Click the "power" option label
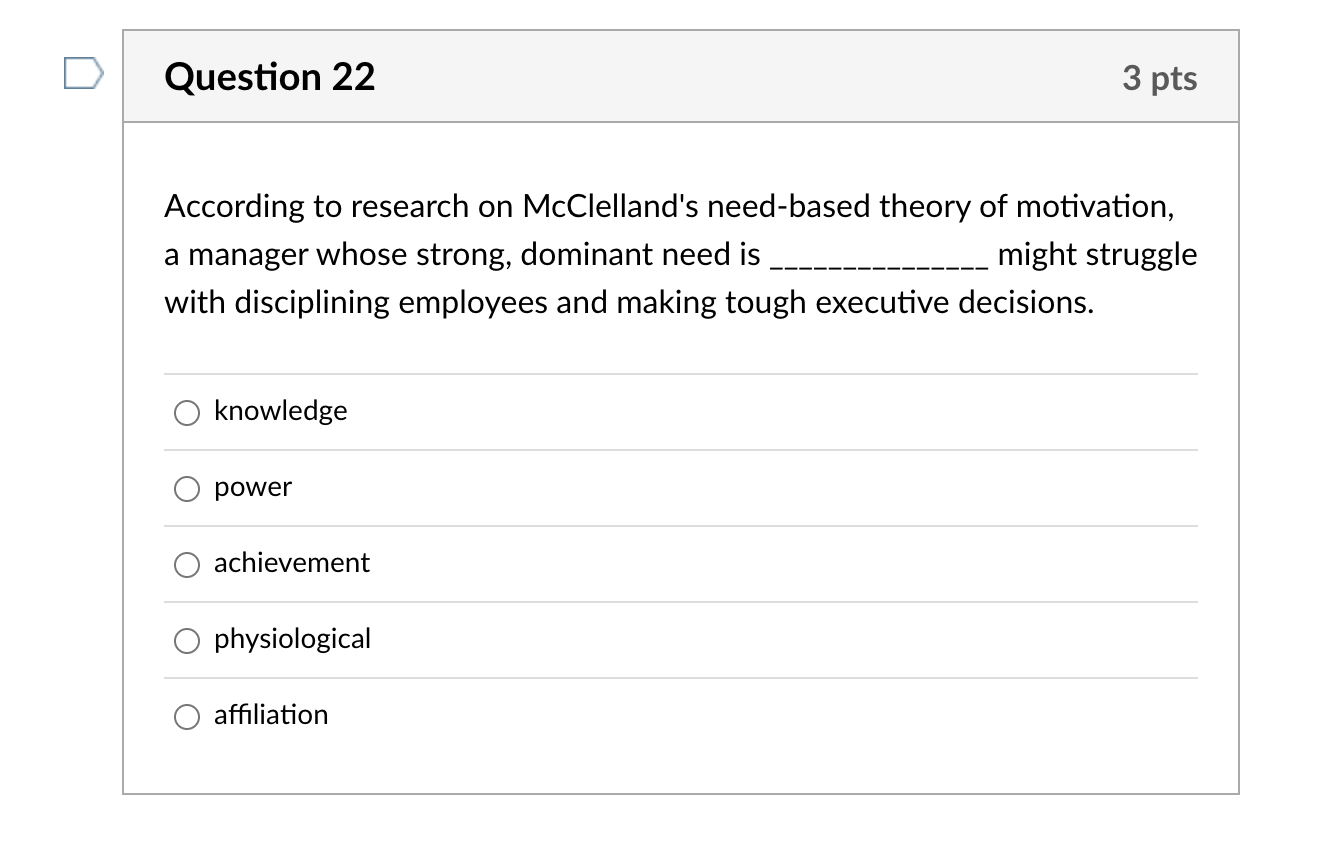Image resolution: width=1322 pixels, height=844 pixels. (252, 487)
